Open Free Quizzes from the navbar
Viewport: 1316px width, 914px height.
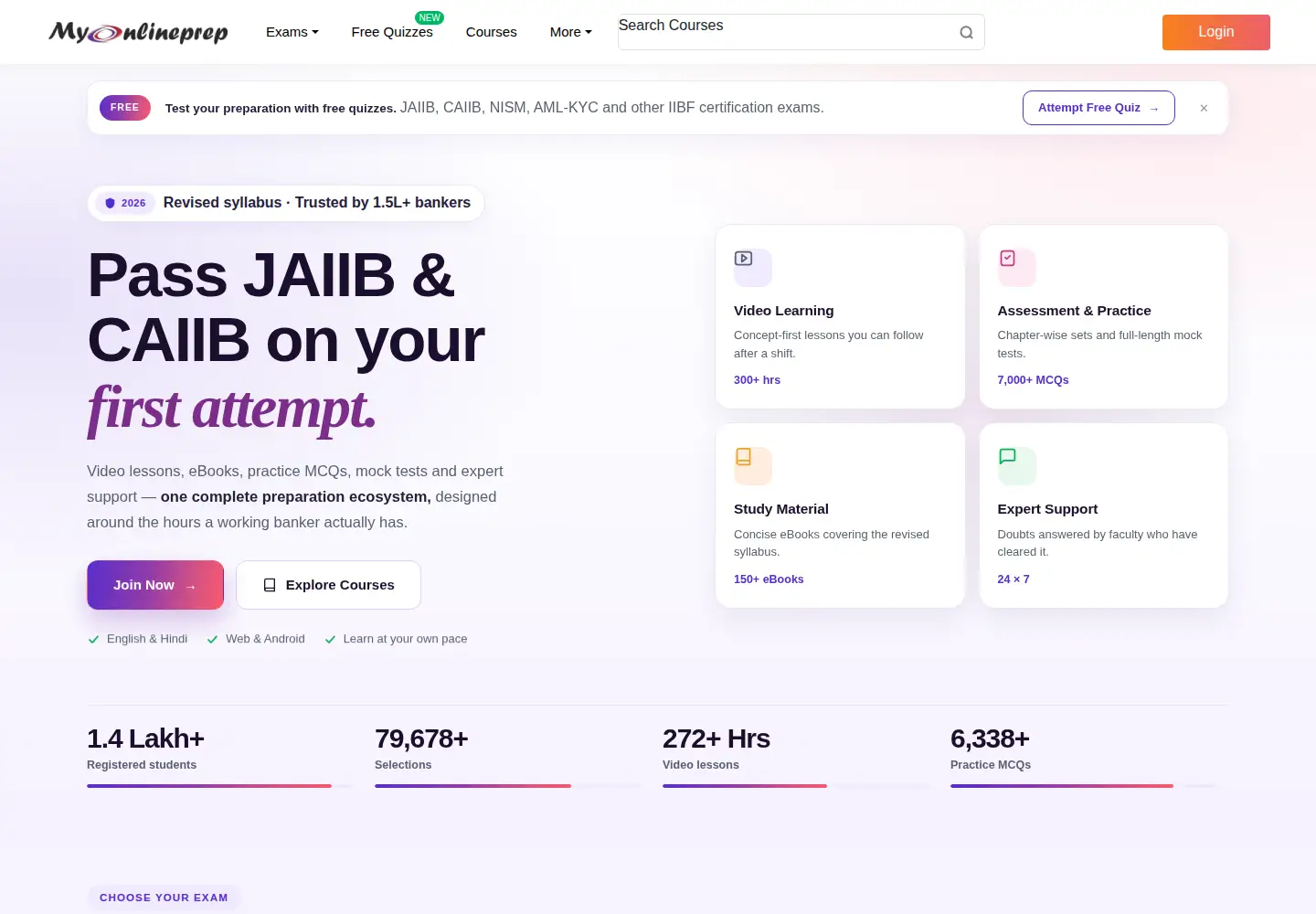click(x=392, y=32)
